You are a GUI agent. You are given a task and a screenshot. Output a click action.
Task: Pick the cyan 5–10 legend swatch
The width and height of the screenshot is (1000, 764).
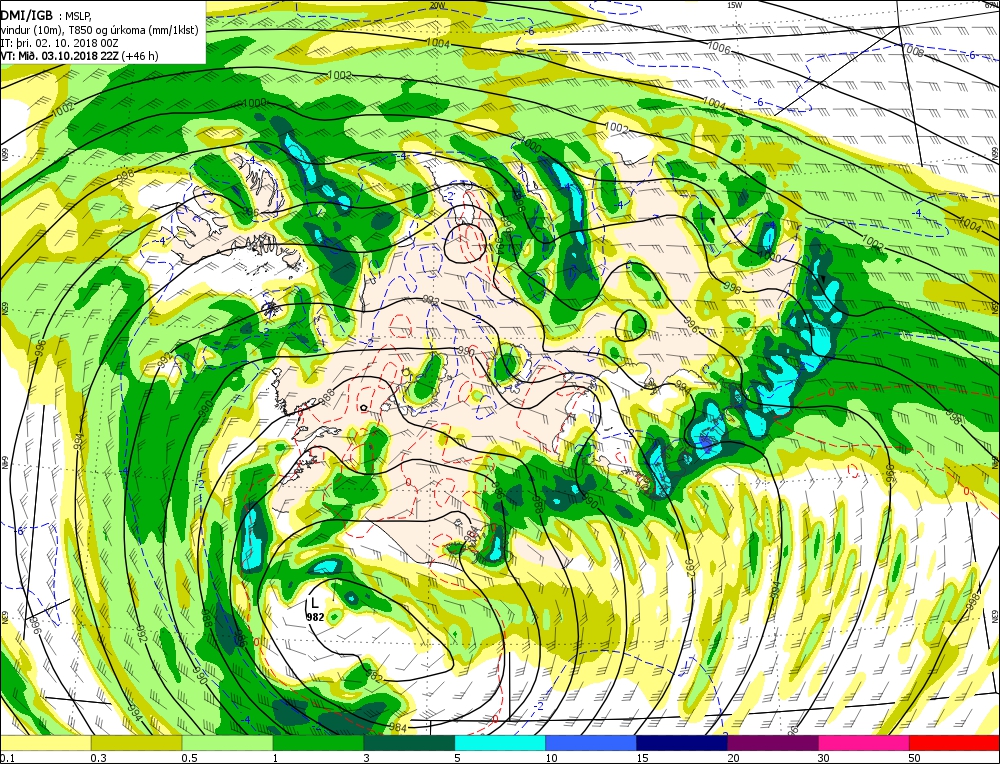point(500,743)
